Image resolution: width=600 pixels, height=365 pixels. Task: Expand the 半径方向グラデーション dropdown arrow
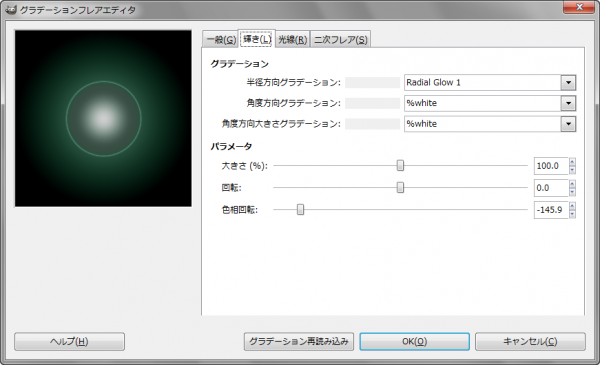[x=568, y=83]
